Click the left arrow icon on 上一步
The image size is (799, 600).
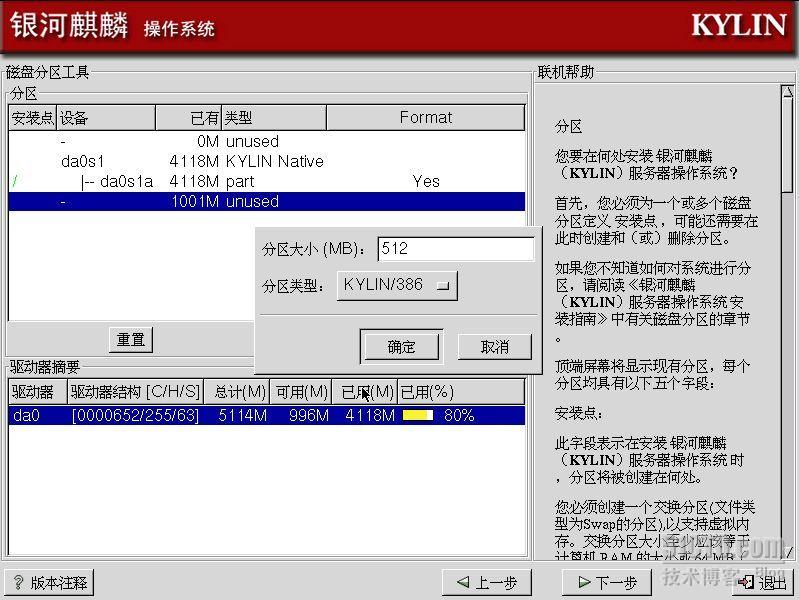pyautogui.click(x=463, y=582)
